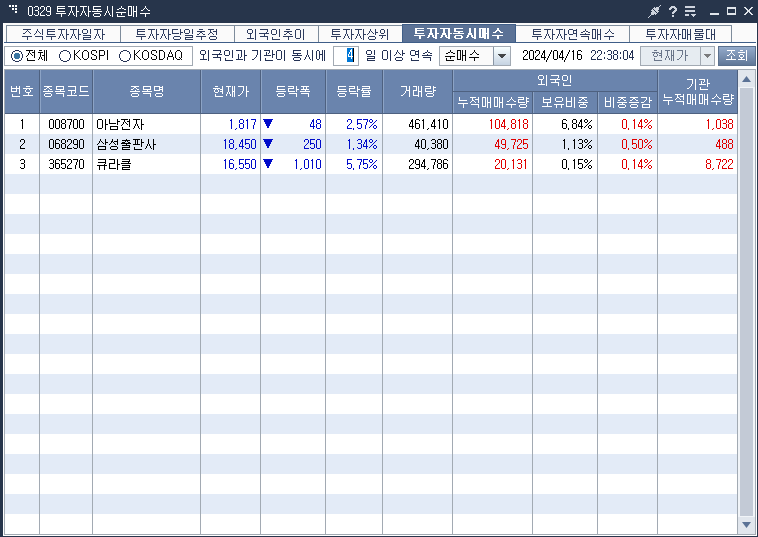
Task: Click the 2024/04/16 date text
Action: pyautogui.click(x=552, y=56)
